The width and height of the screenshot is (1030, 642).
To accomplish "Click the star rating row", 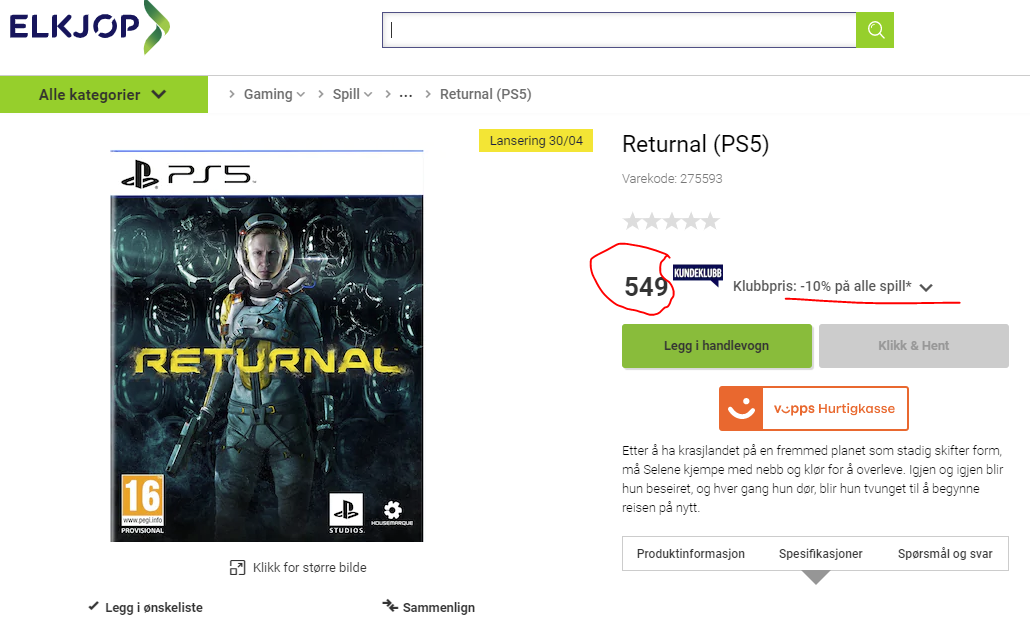I will pos(671,221).
